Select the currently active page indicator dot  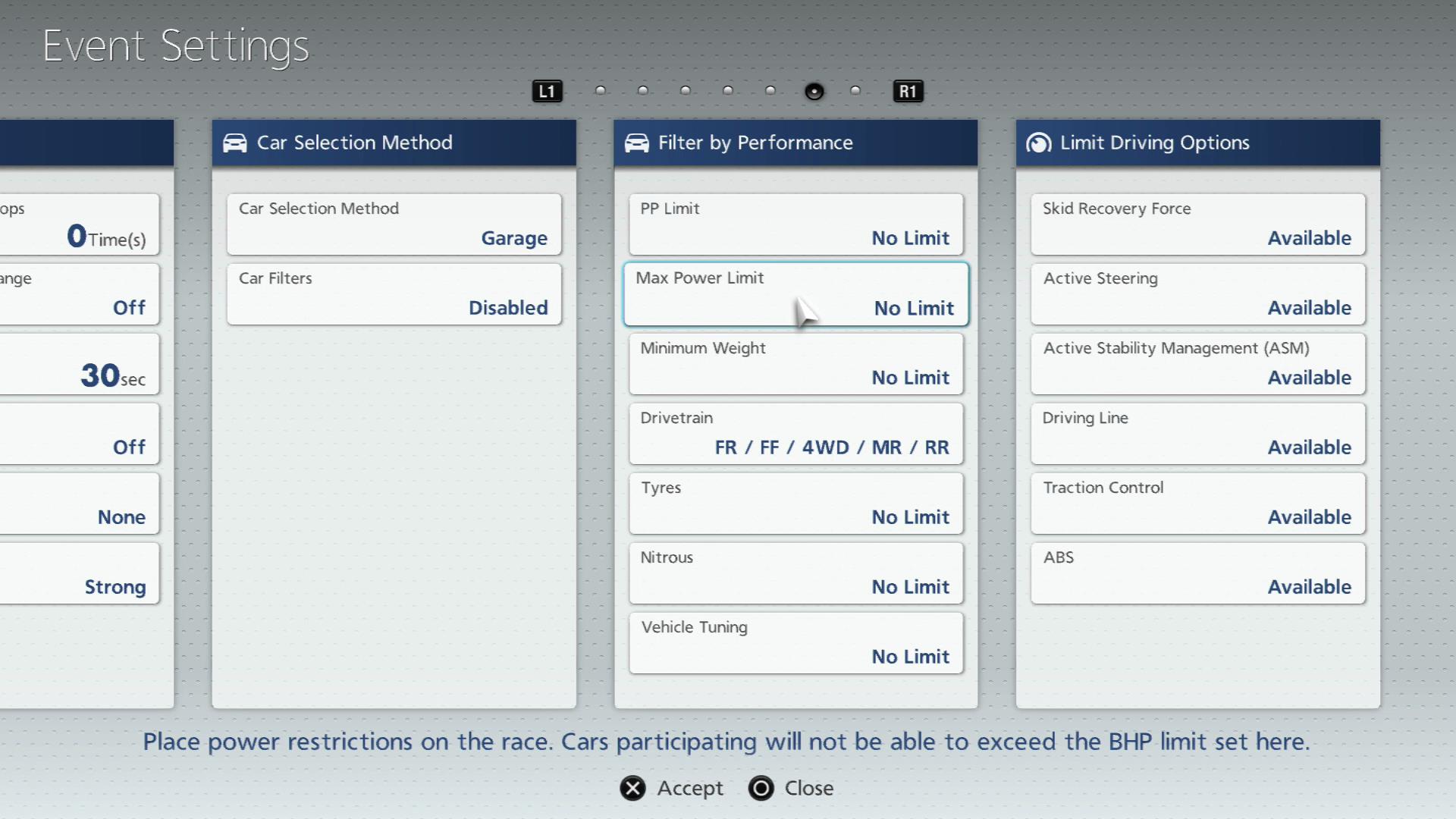814,92
